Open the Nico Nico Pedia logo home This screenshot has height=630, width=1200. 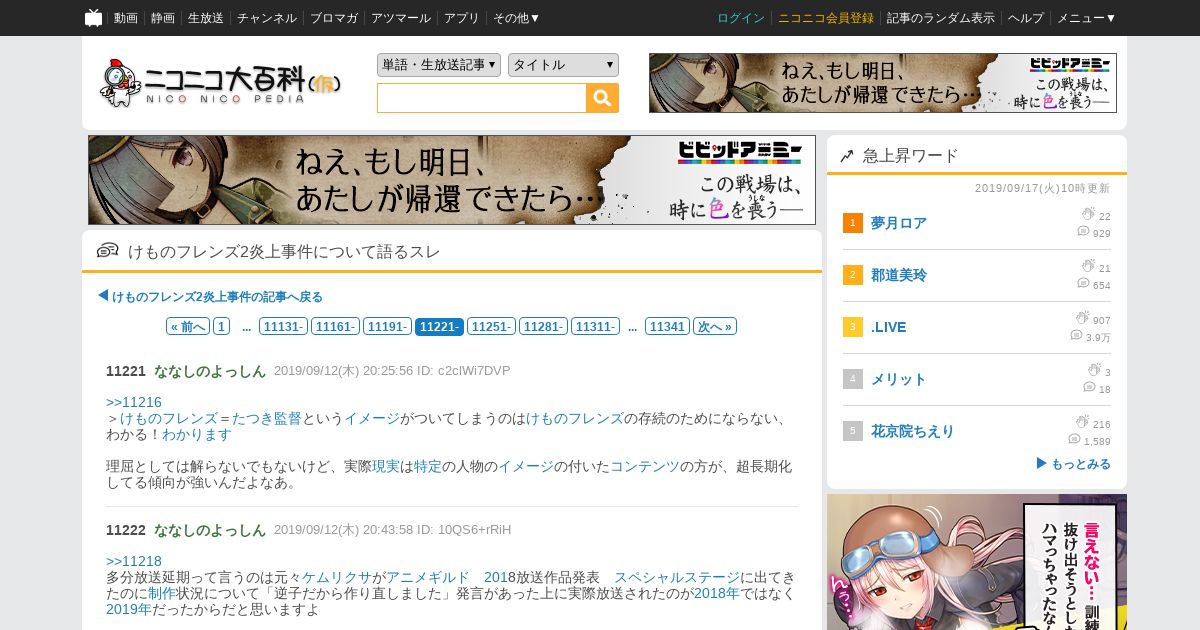(x=220, y=83)
